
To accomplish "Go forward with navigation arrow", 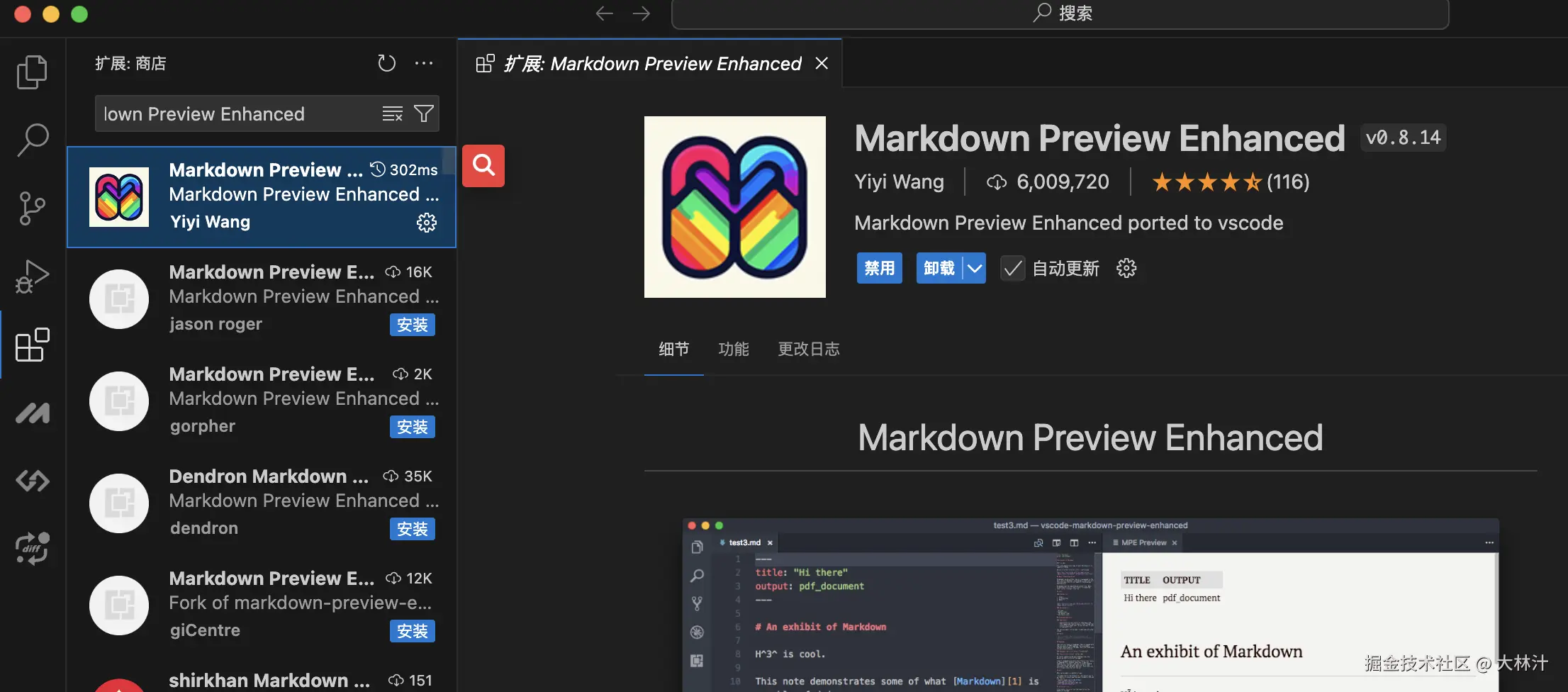I will (642, 13).
